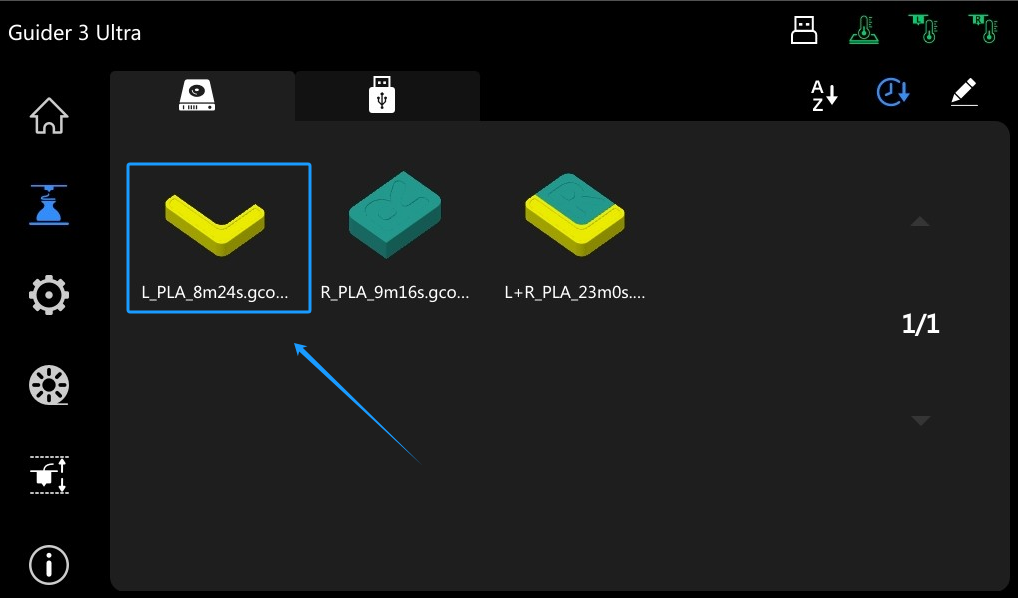Switch to the local storage tab
The image size is (1018, 598).
(202, 96)
